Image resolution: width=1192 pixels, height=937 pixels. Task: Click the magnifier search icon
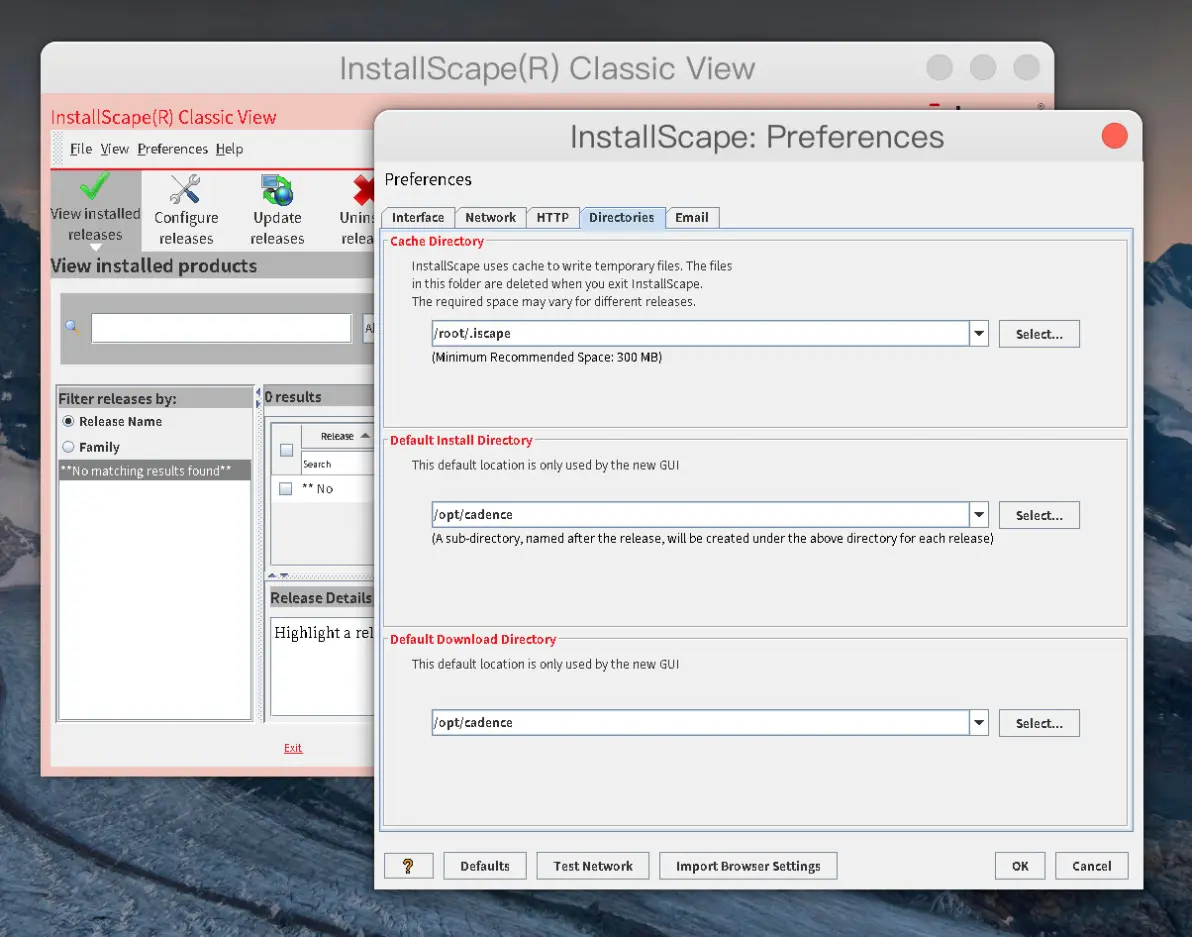pos(72,327)
